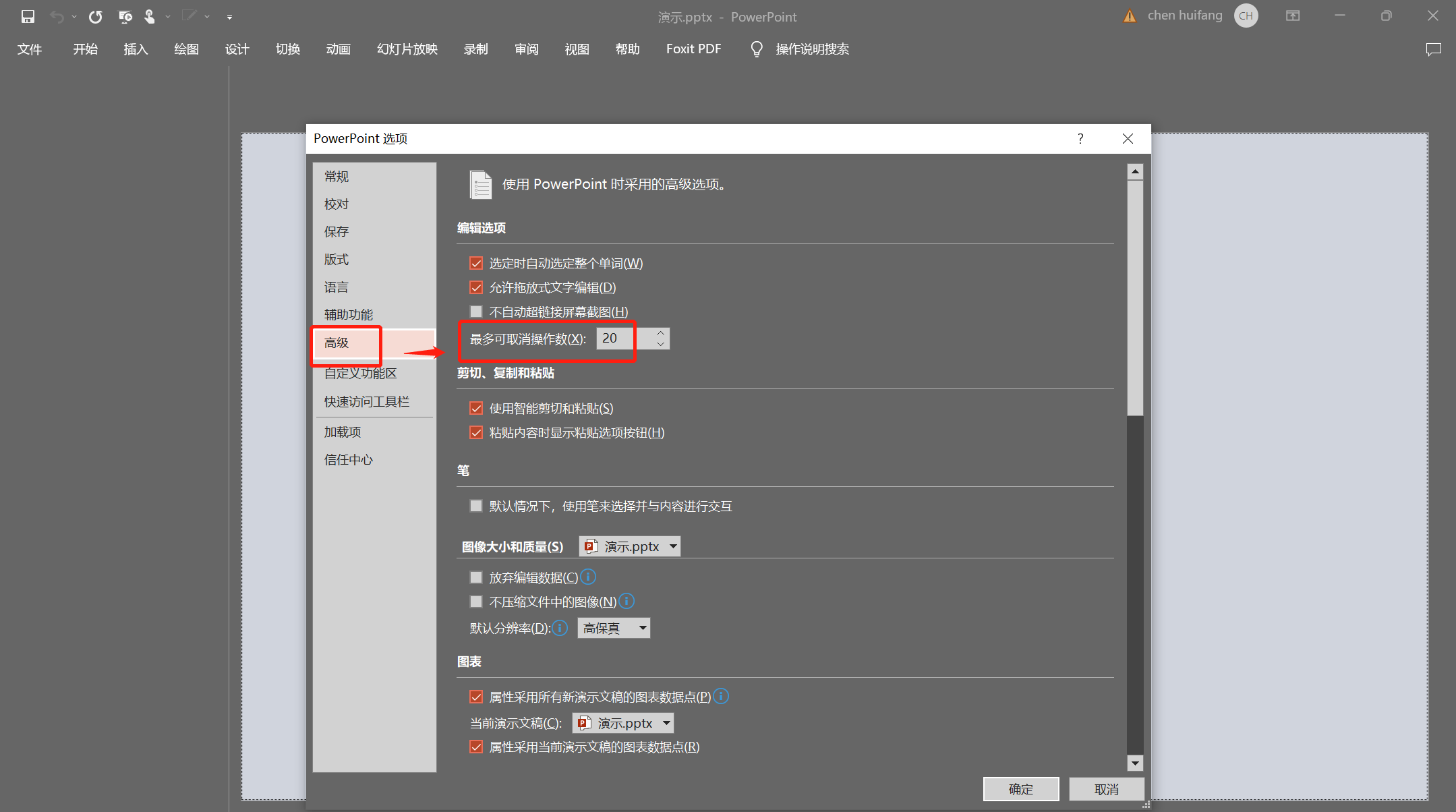Image resolution: width=1456 pixels, height=812 pixels.
Task: Click info icon next to 默认分辨率
Action: (560, 628)
